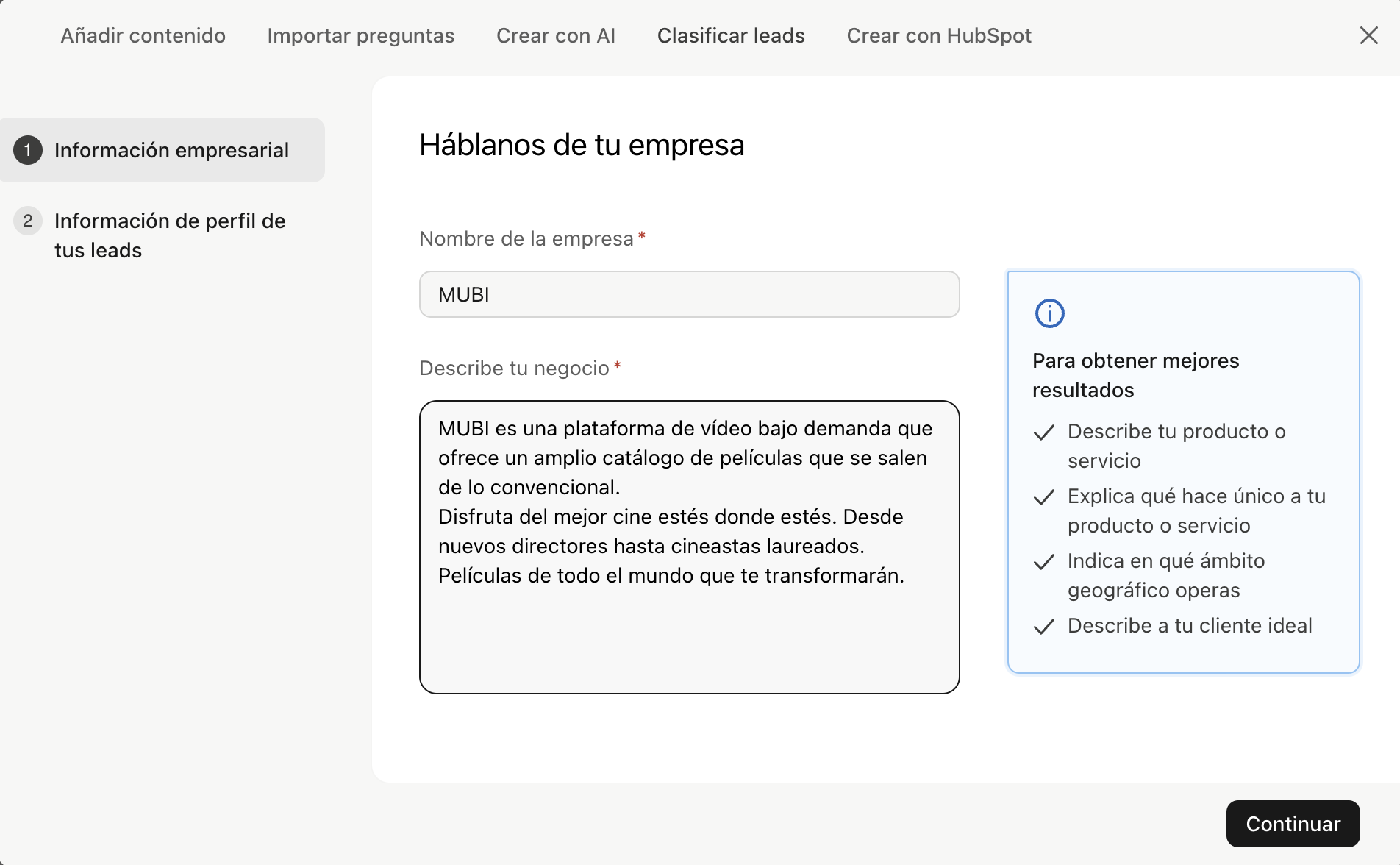Viewport: 1400px width, 865px height.
Task: Open the Añadir contenido tab
Action: coord(143,35)
